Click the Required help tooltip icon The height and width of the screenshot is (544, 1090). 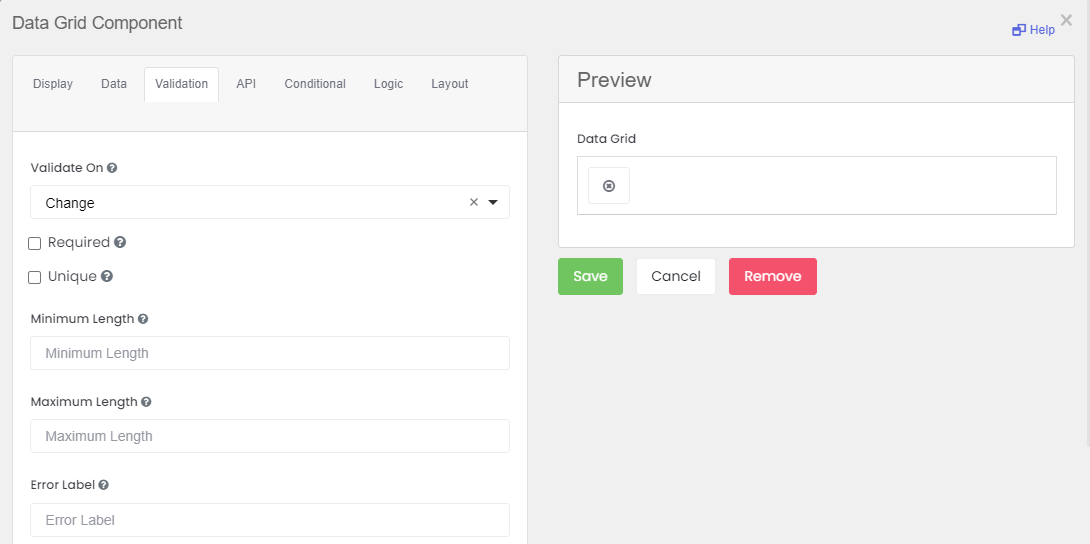tap(120, 242)
